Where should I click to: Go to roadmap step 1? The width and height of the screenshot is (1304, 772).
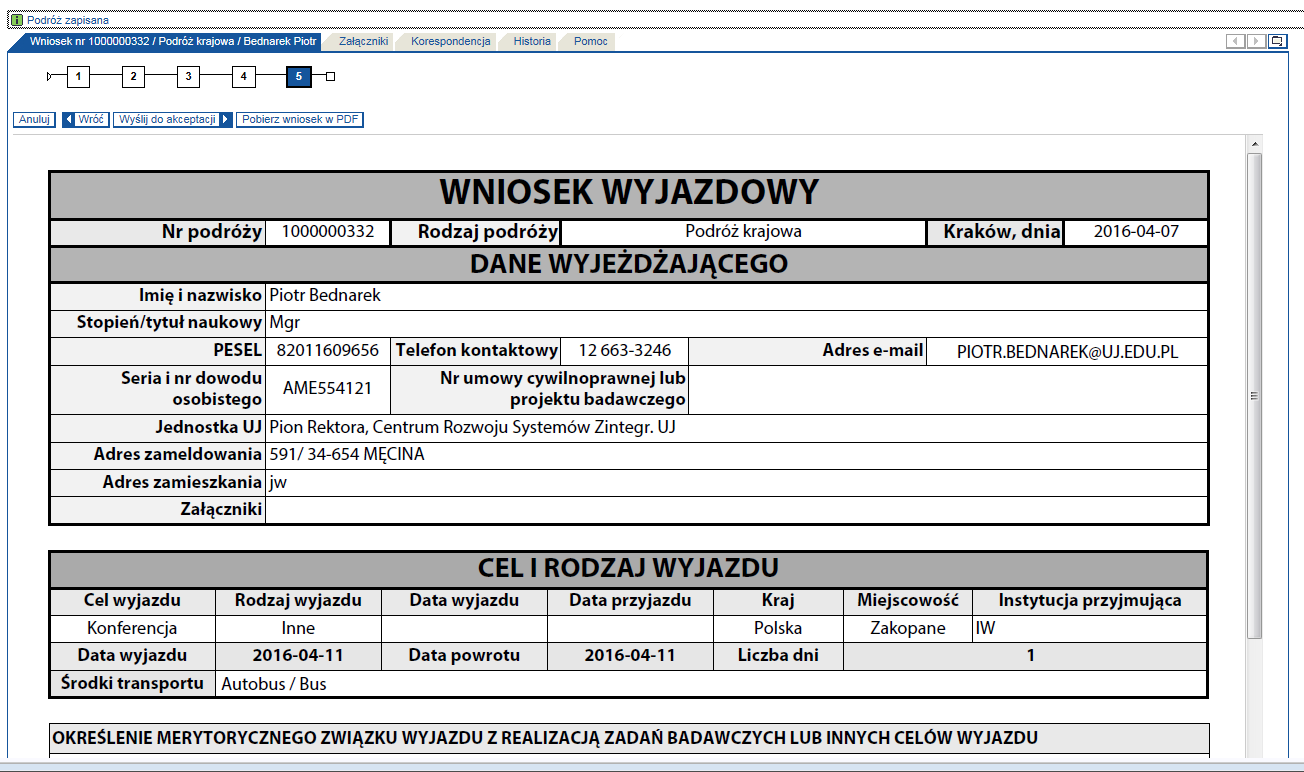click(x=79, y=76)
